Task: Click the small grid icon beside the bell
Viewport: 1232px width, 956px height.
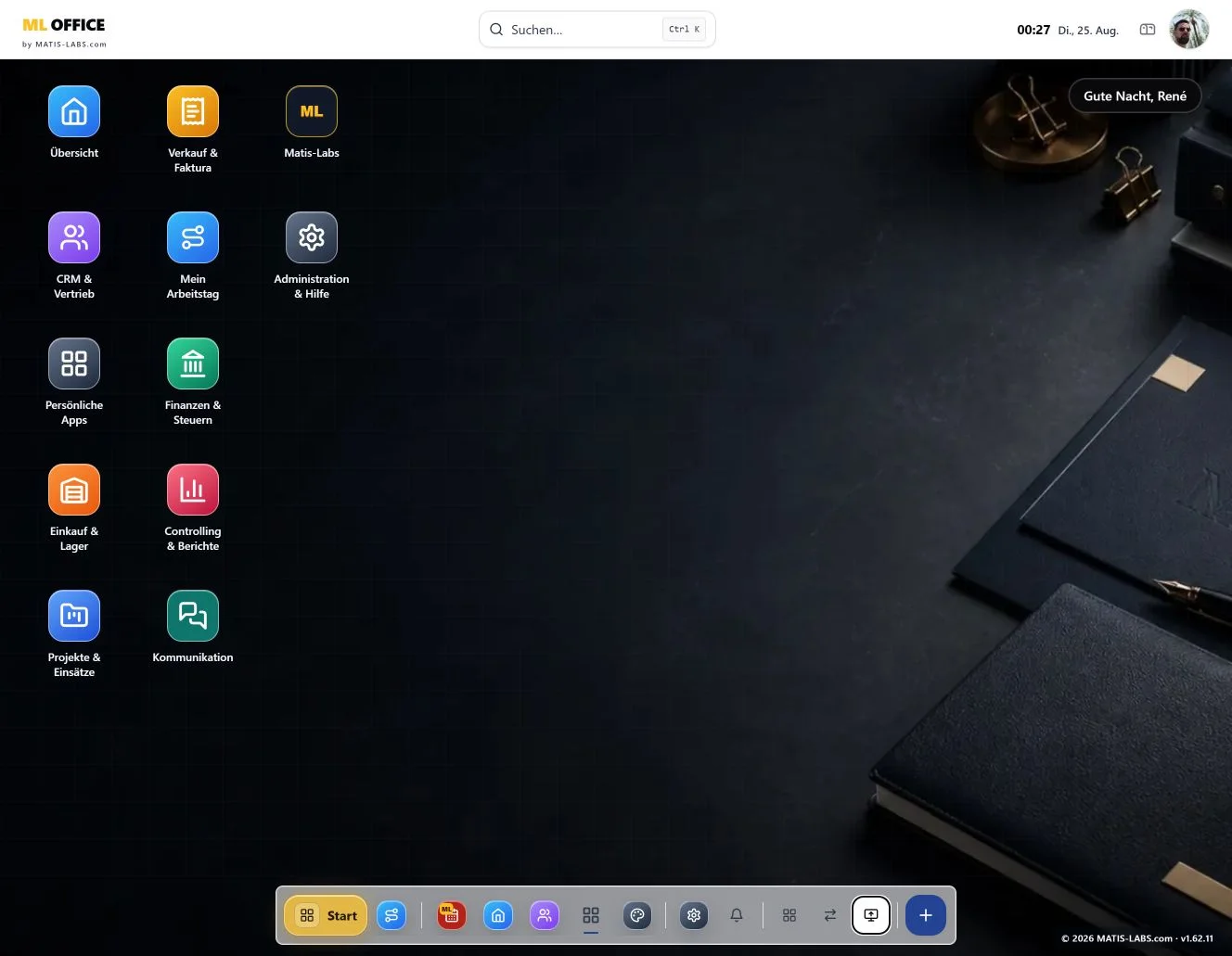Action: click(x=789, y=915)
